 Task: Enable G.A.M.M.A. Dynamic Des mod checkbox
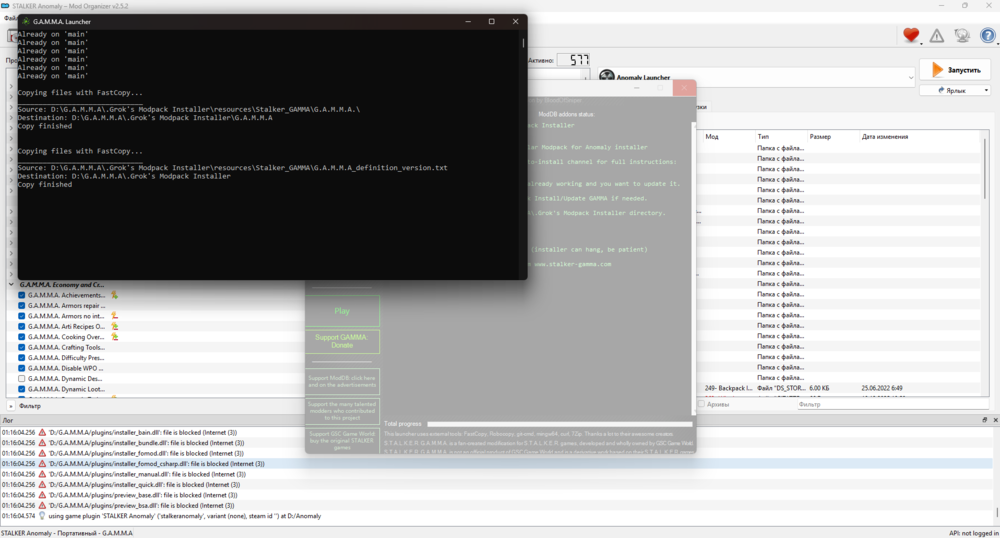coord(22,379)
